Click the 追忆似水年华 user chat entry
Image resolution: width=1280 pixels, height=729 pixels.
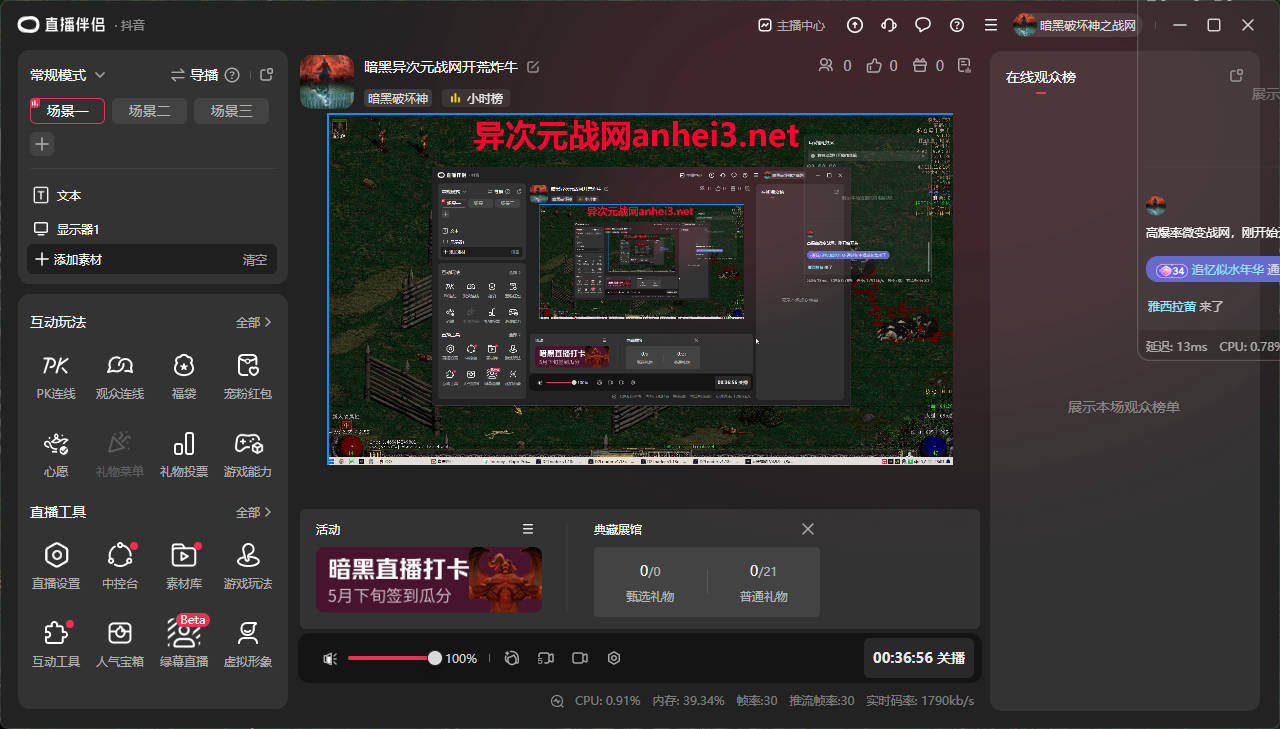(1213, 270)
